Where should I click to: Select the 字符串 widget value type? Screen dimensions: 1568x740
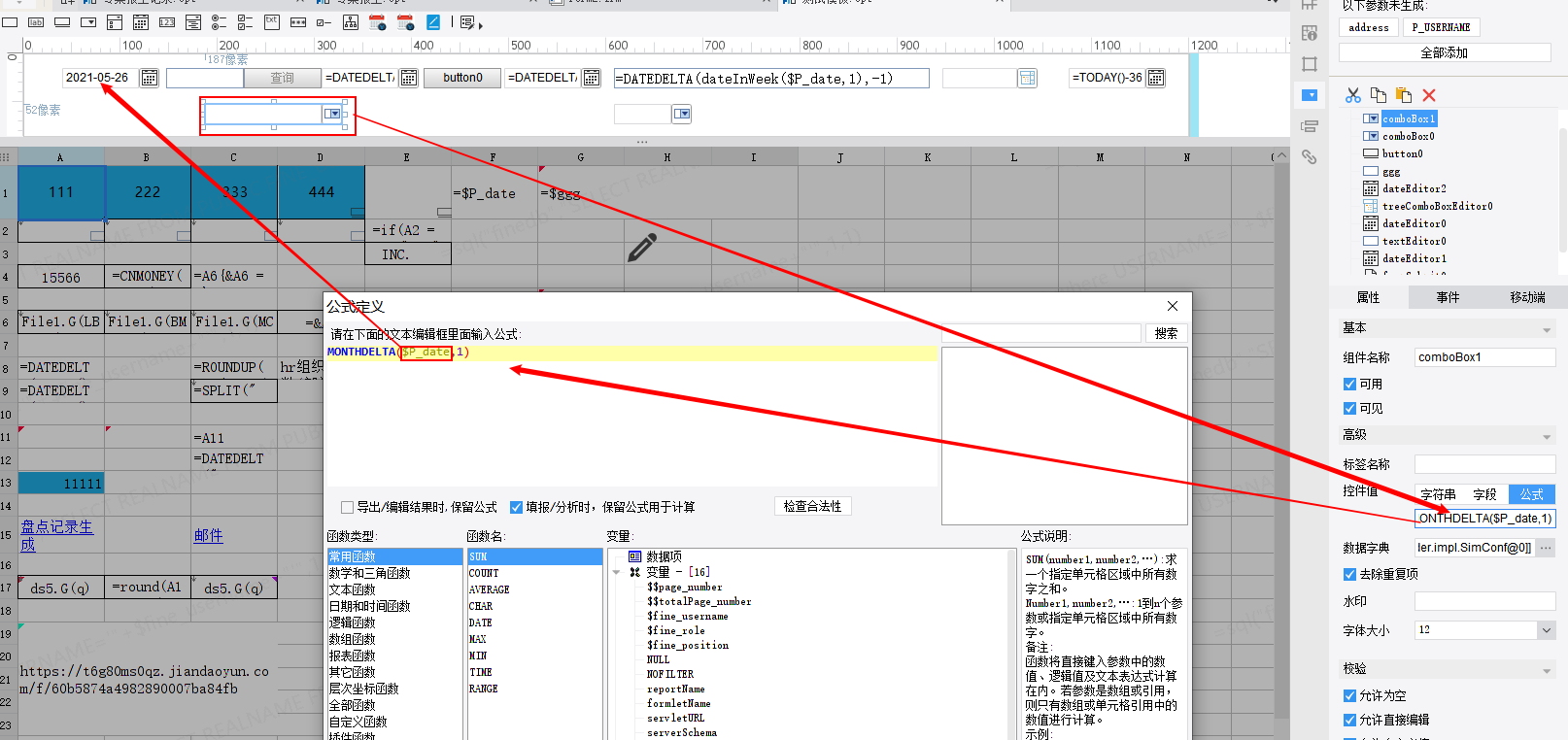[1438, 494]
